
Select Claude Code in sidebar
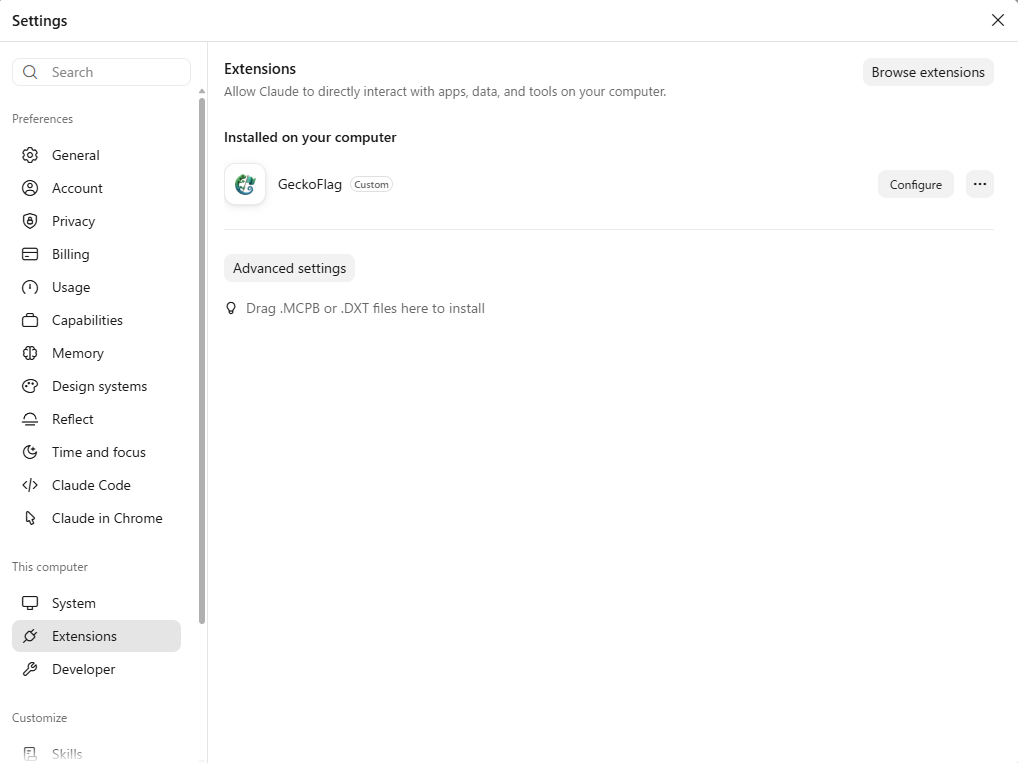[x=96, y=485]
